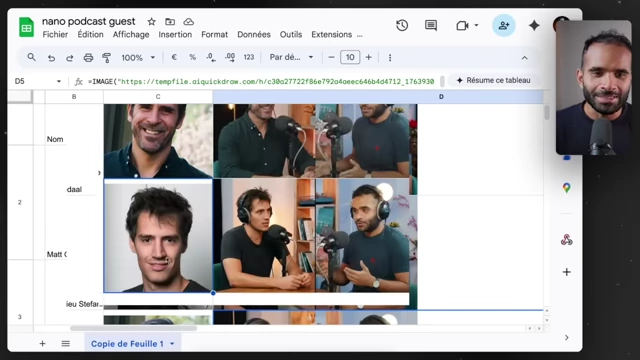Open the Format menu

[214, 35]
